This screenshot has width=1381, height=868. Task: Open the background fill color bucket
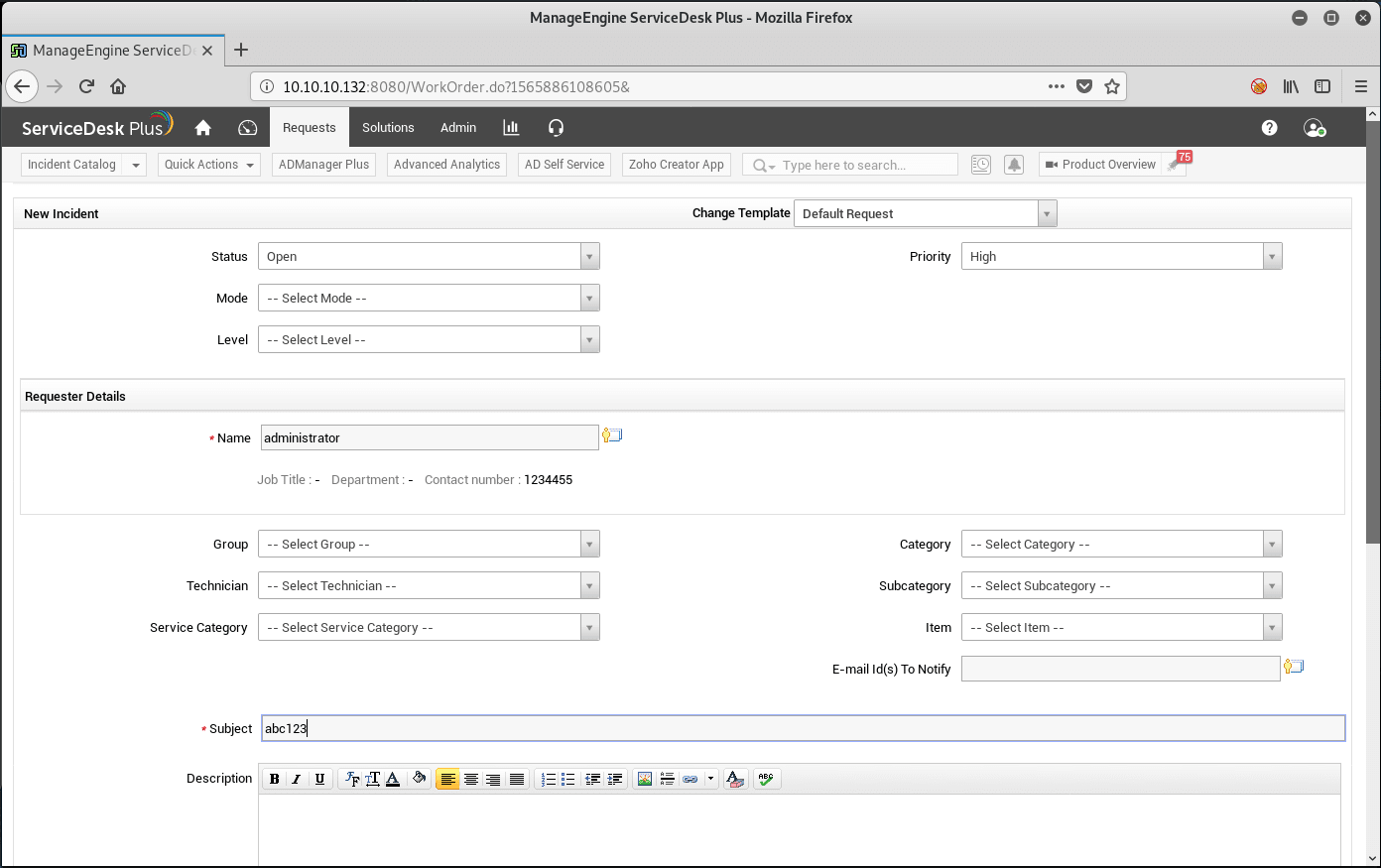pos(419,779)
